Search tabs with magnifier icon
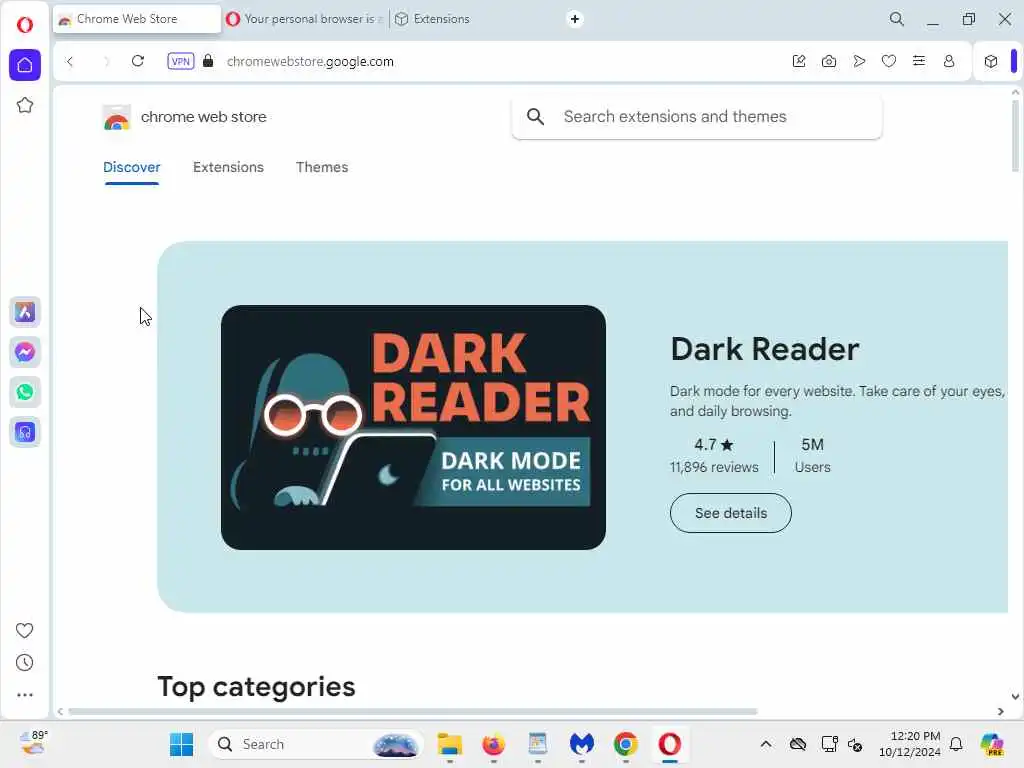1024x768 pixels. click(x=897, y=19)
